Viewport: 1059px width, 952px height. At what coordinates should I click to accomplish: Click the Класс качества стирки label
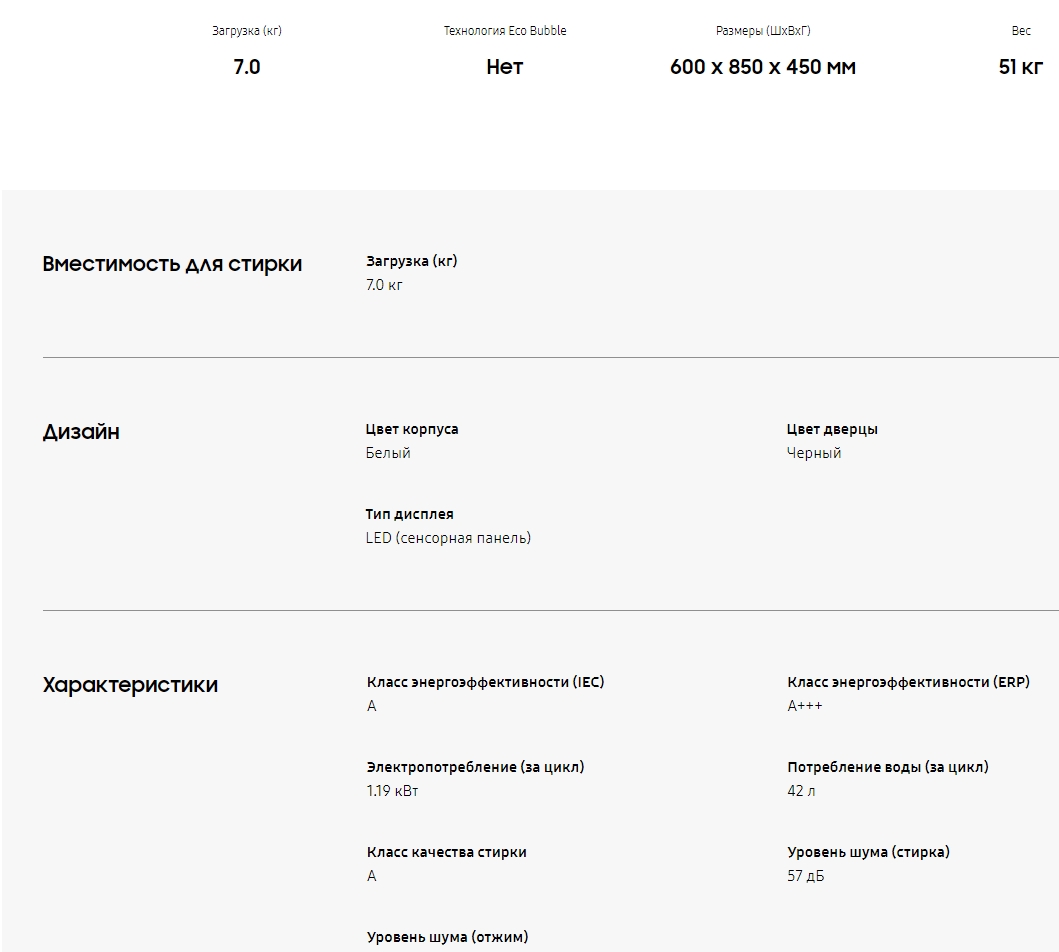[446, 852]
